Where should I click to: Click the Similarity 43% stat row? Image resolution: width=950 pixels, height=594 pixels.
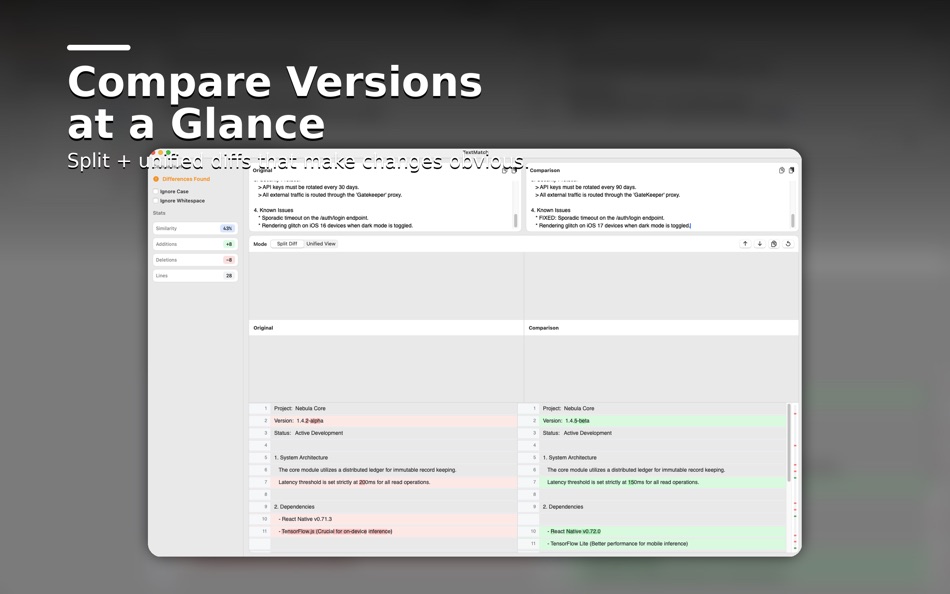pos(195,229)
